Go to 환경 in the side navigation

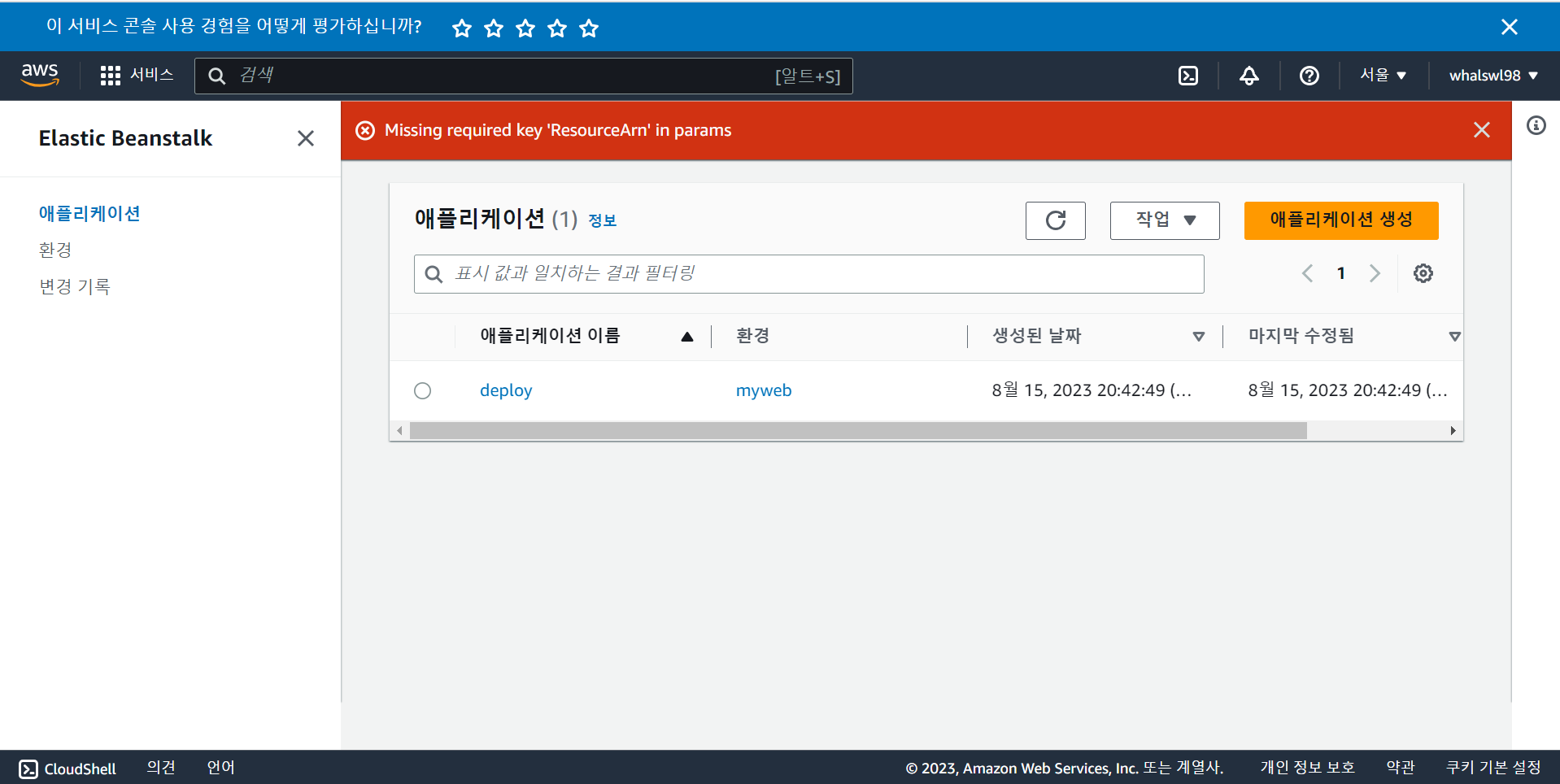pos(55,250)
